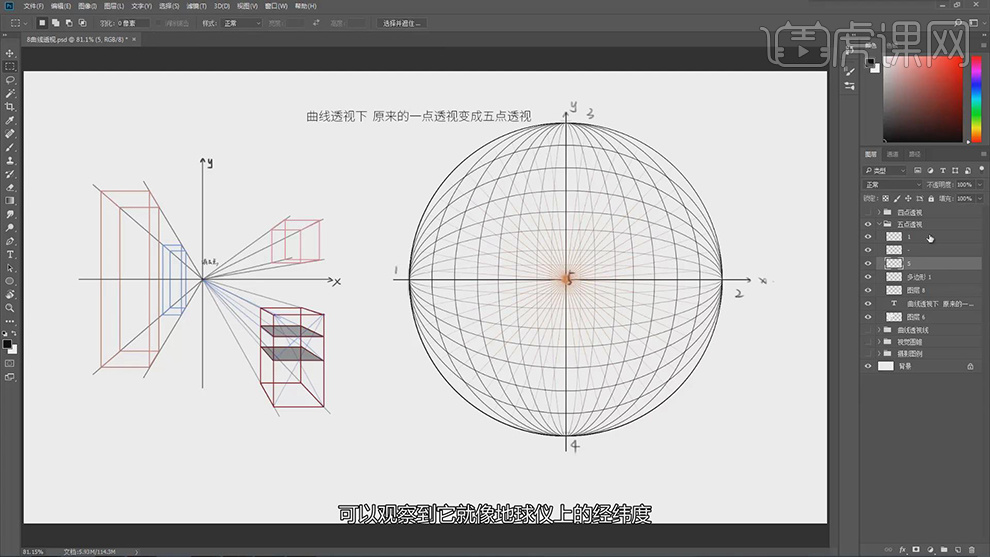Screen dimensions: 990x557
Task: Select the Smudge tool
Action: click(9, 214)
